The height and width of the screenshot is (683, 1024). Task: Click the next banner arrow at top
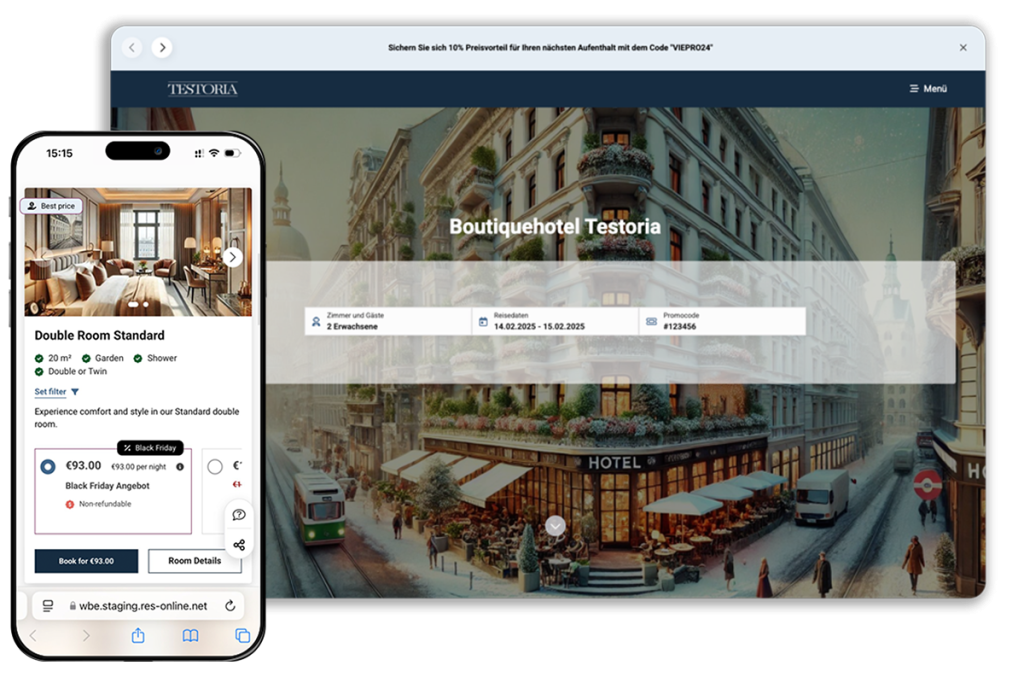(162, 47)
